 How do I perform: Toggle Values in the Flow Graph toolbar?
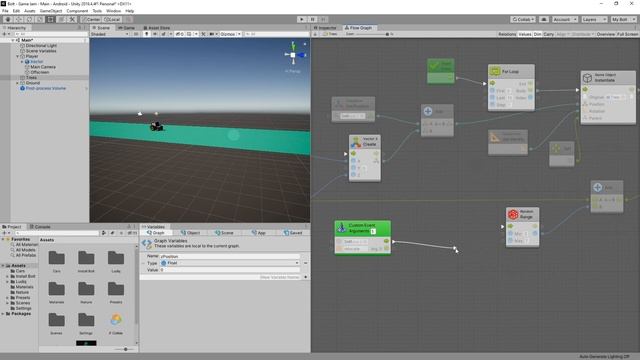[524, 34]
